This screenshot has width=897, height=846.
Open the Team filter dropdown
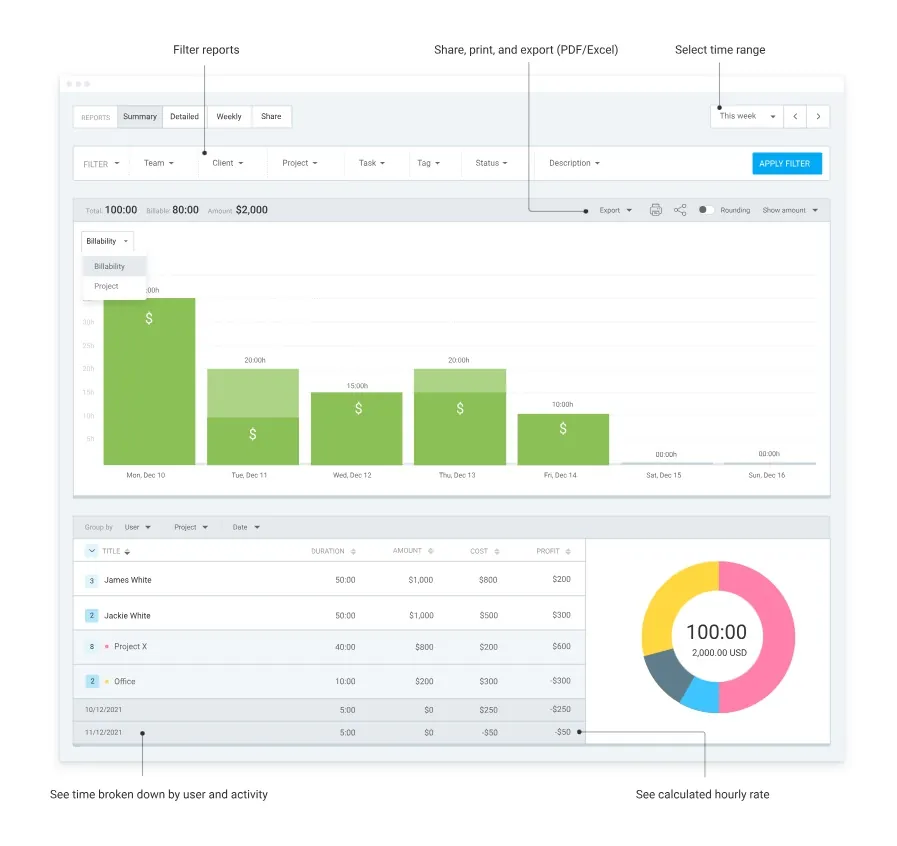158,163
